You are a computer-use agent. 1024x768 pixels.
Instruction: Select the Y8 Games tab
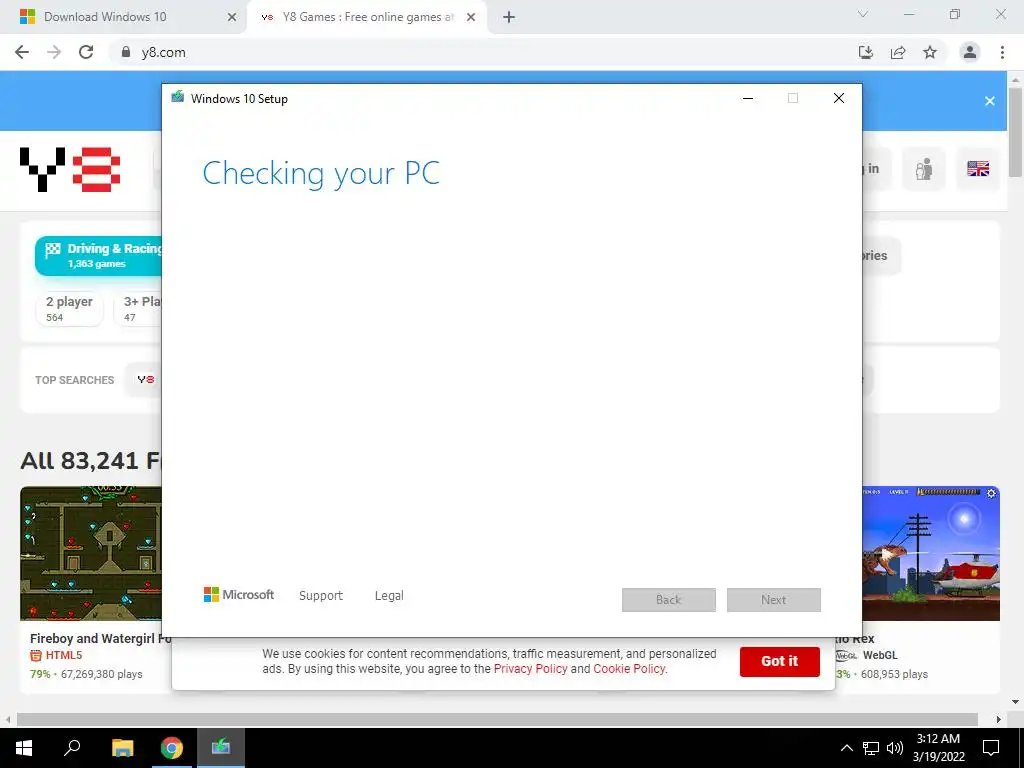pyautogui.click(x=368, y=17)
